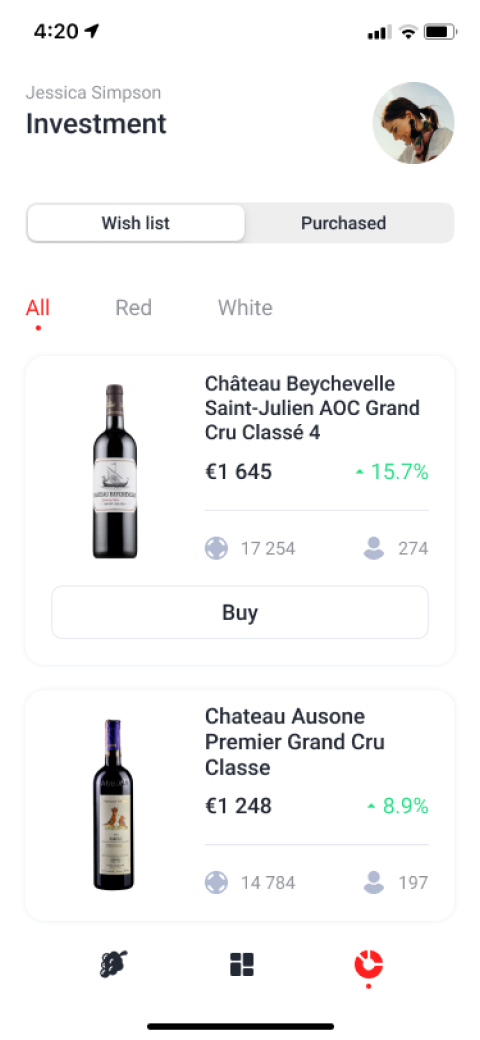The image size is (480, 1040).
Task: Check the Wi-Fi icon in status bar
Action: [408, 32]
